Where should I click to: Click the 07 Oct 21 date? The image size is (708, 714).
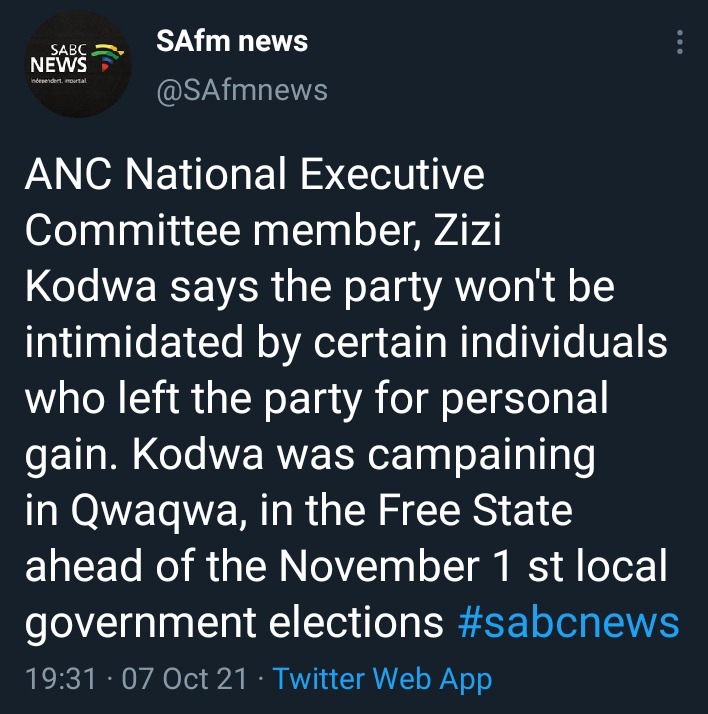click(x=185, y=678)
